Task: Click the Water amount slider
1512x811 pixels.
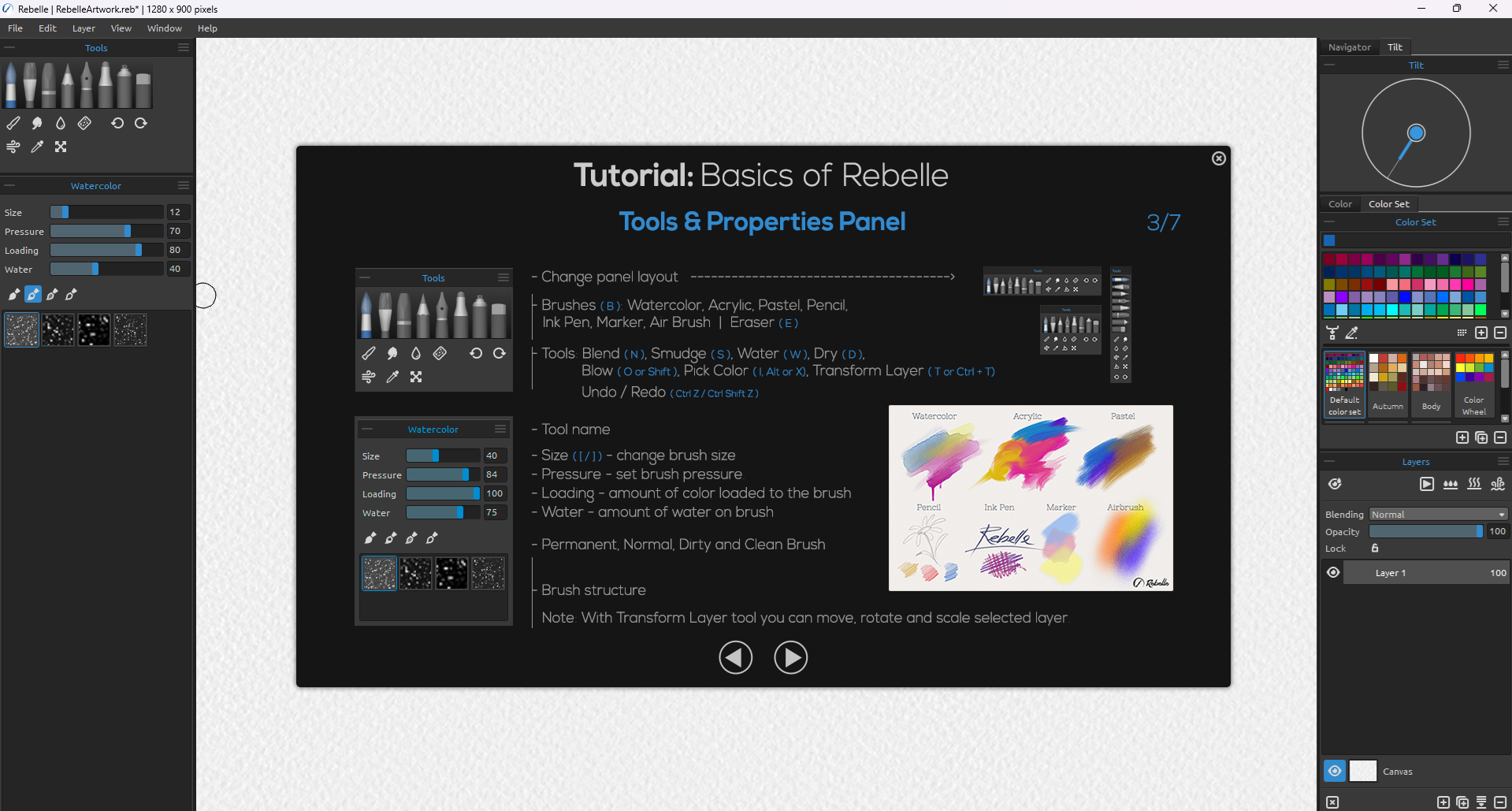Action: point(106,269)
